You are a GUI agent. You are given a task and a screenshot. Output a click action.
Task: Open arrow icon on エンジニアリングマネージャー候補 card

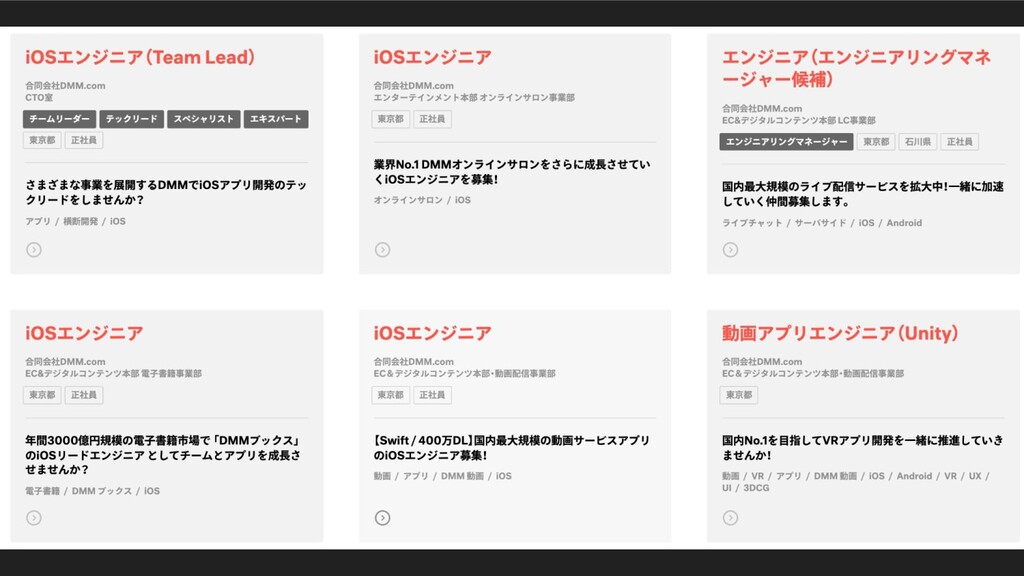tap(730, 249)
